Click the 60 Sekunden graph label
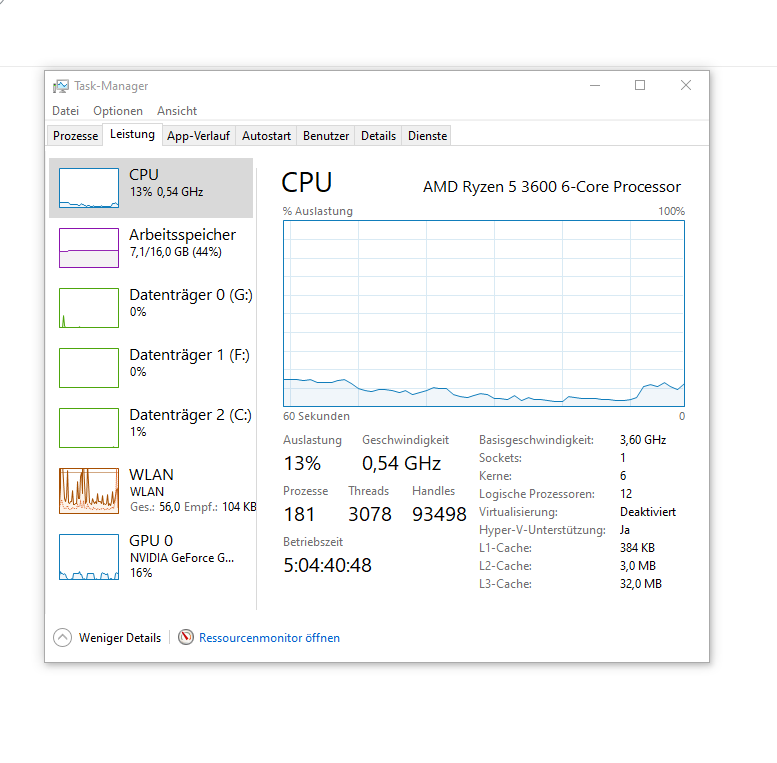This screenshot has height=763, width=777. tap(316, 416)
